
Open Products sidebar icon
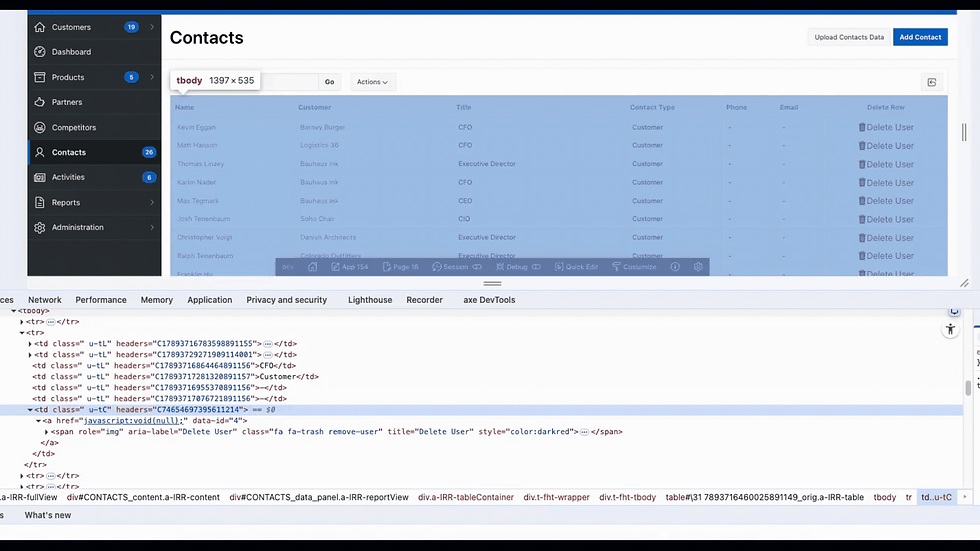pyautogui.click(x=40, y=77)
